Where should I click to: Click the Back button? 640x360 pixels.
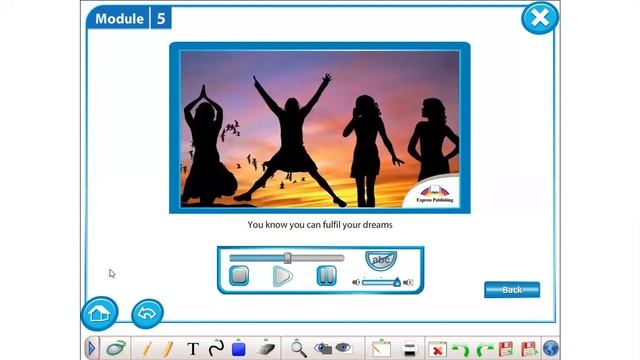[512, 290]
